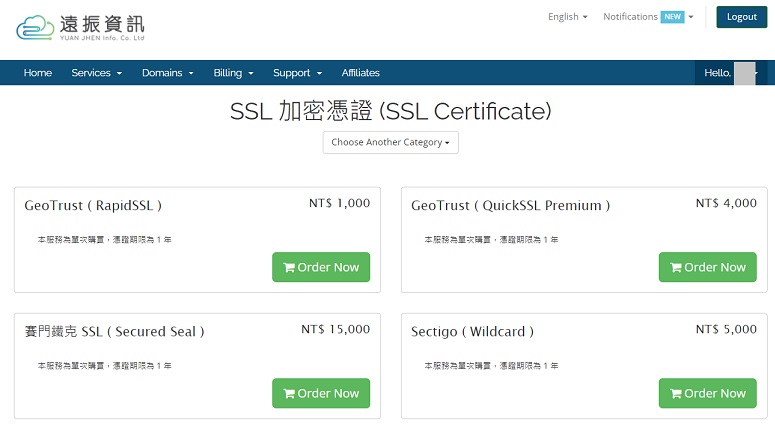The height and width of the screenshot is (428, 775).
Task: Open the Hello user account menu
Action: click(731, 73)
